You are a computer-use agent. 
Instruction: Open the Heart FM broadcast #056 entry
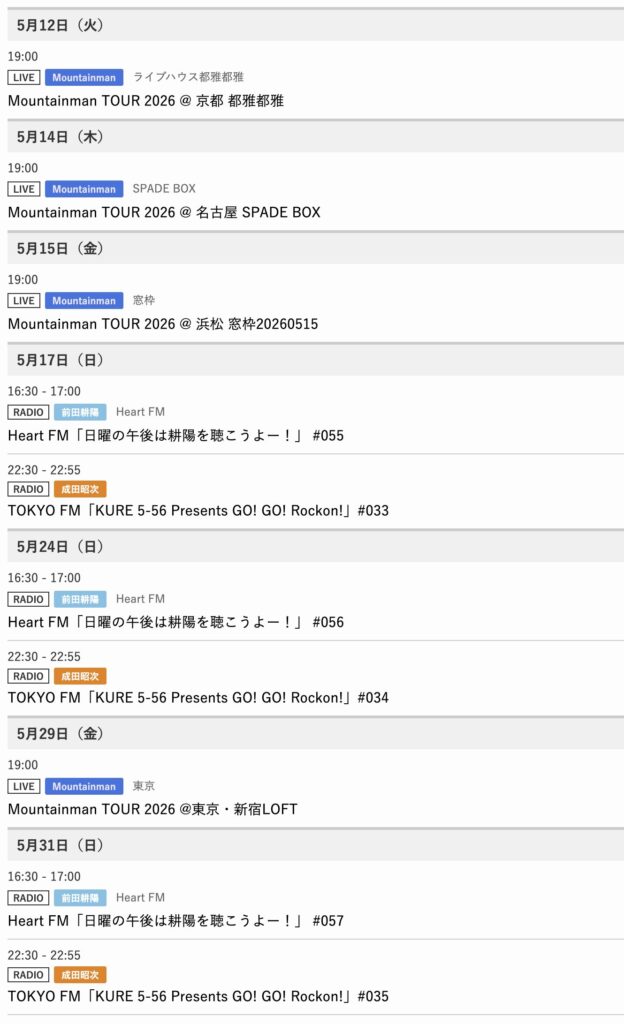[x=176, y=622]
